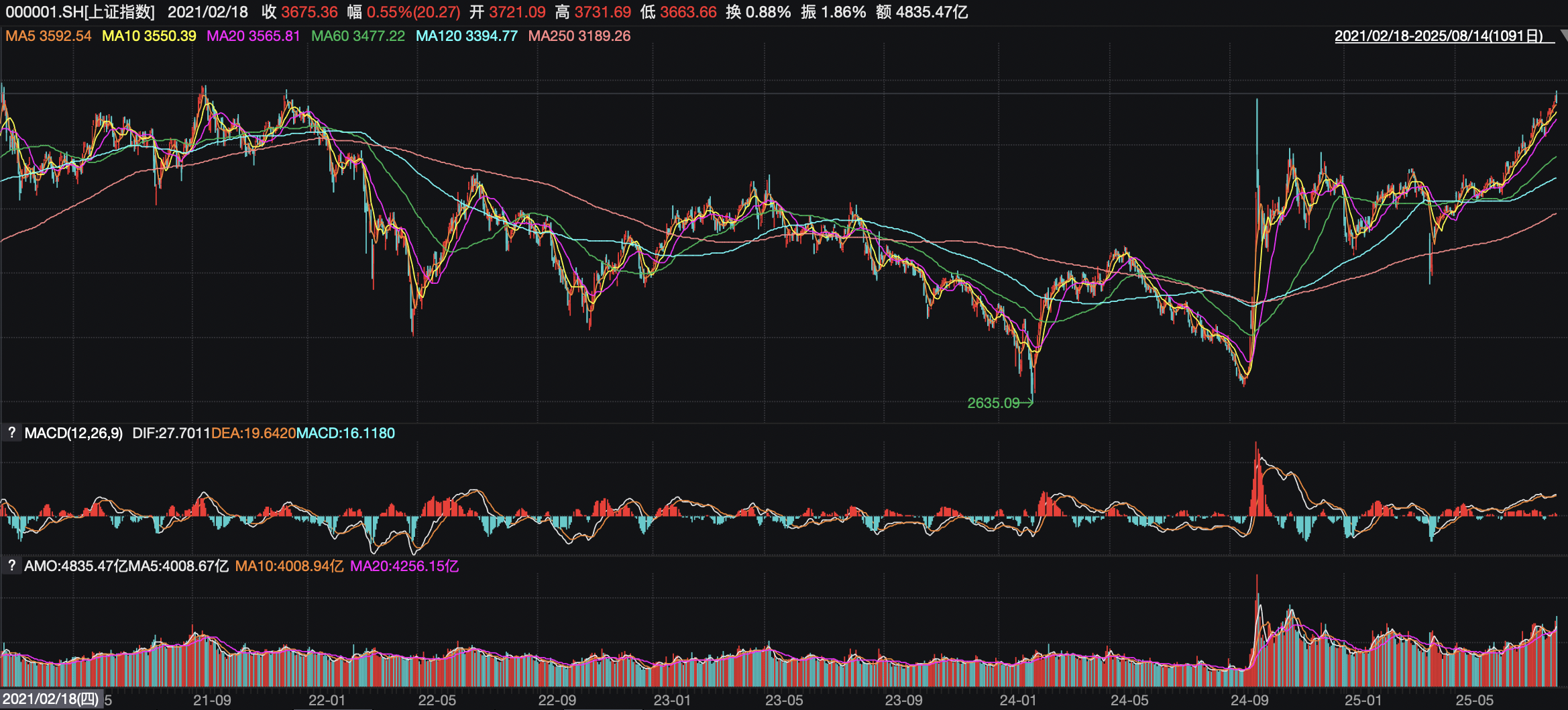The width and height of the screenshot is (1568, 710).
Task: Select the MA120 cyan legend entry
Action: coord(466,36)
